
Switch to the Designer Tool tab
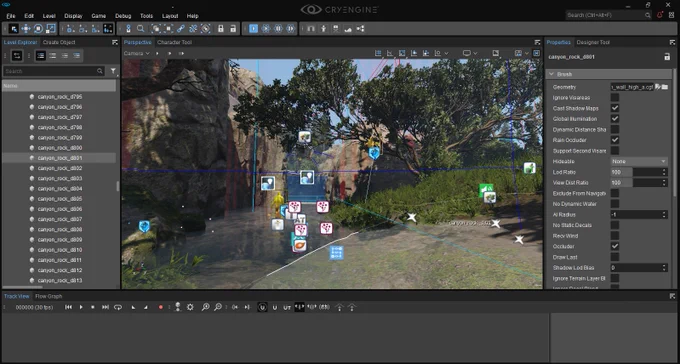point(593,42)
